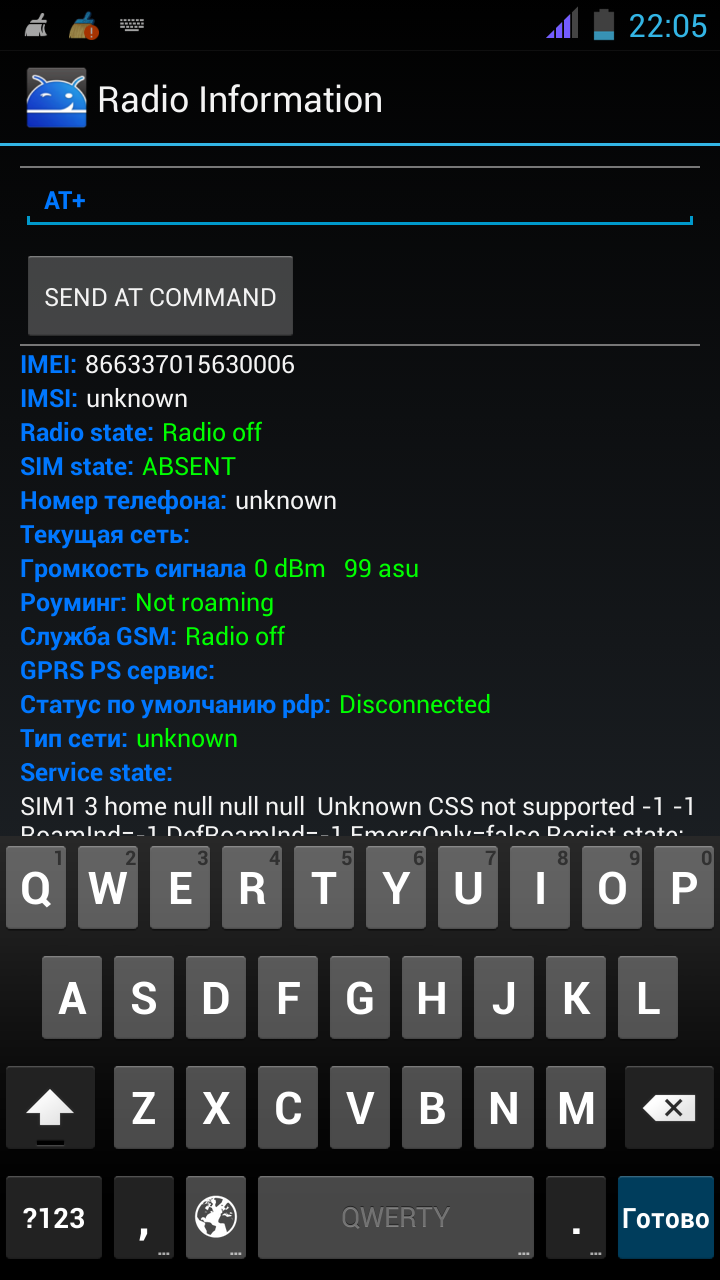Tap the broom warning notification icon

point(84,25)
